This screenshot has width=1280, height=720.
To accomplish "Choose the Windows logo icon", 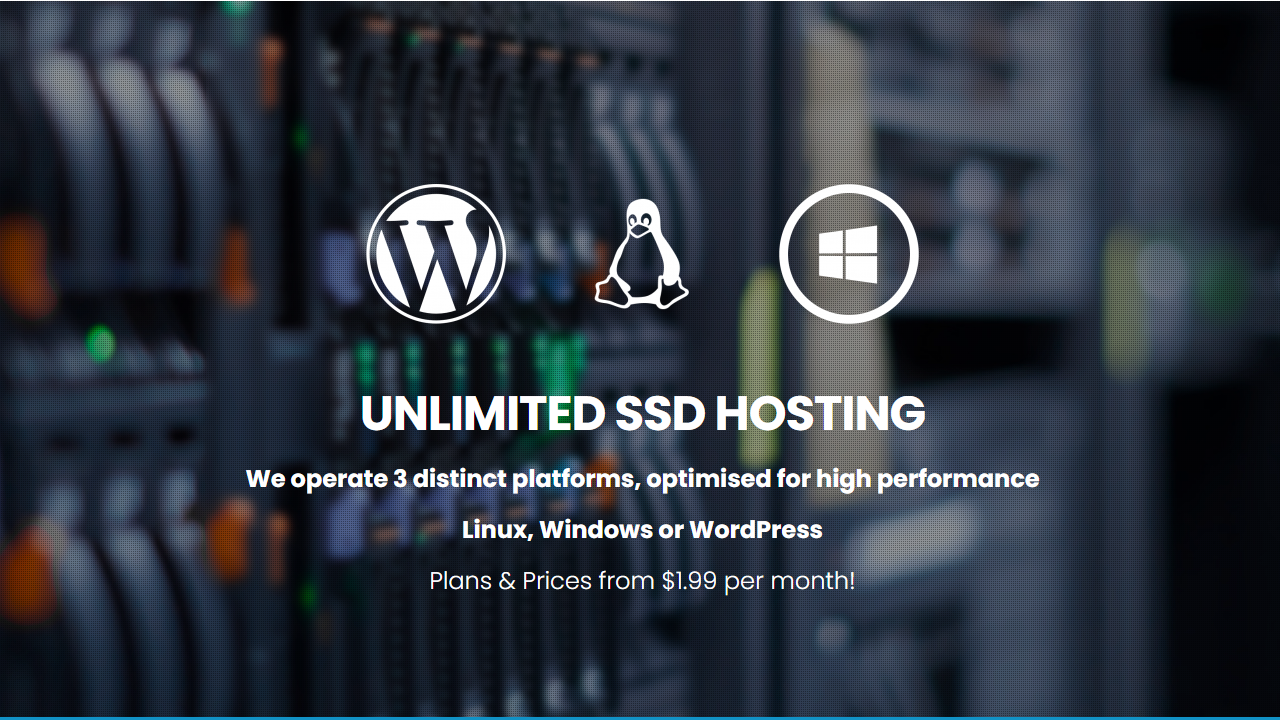I will (x=848, y=253).
